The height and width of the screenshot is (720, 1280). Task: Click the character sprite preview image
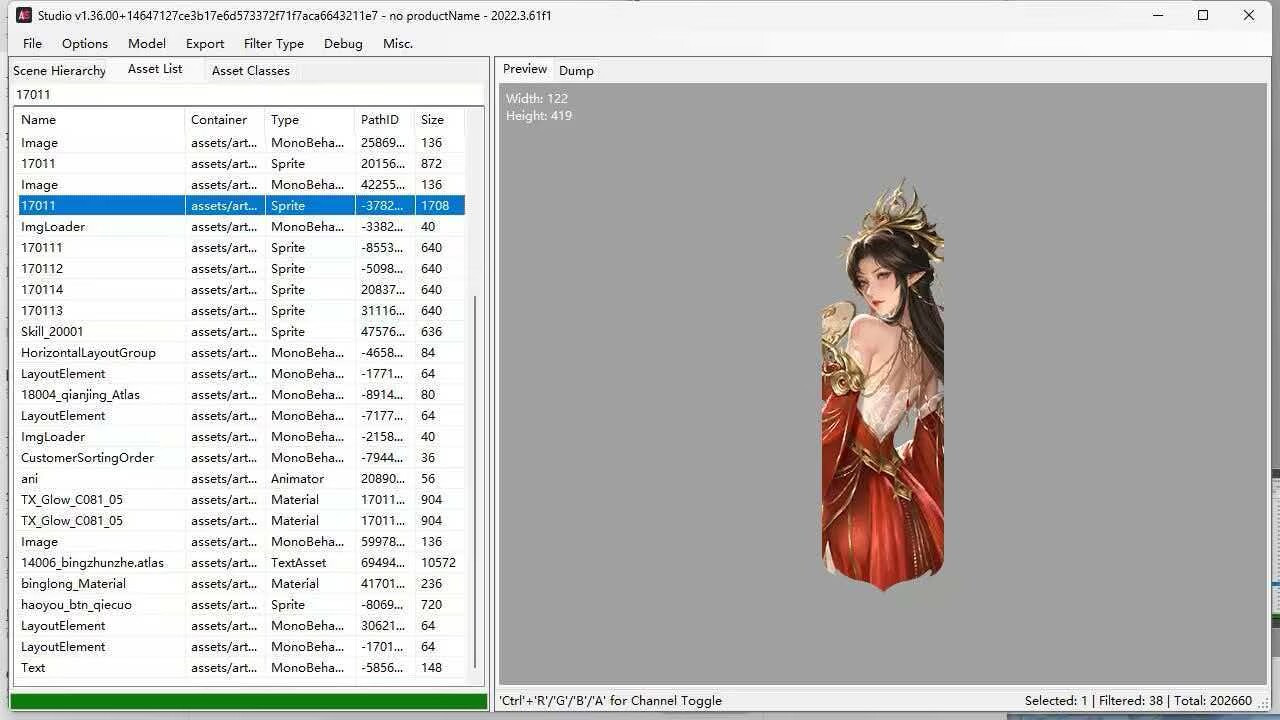pos(883,385)
